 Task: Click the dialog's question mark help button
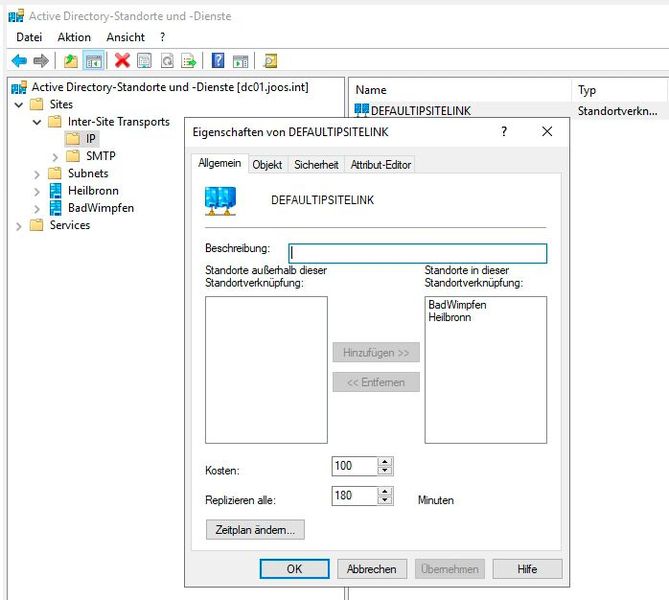[504, 131]
